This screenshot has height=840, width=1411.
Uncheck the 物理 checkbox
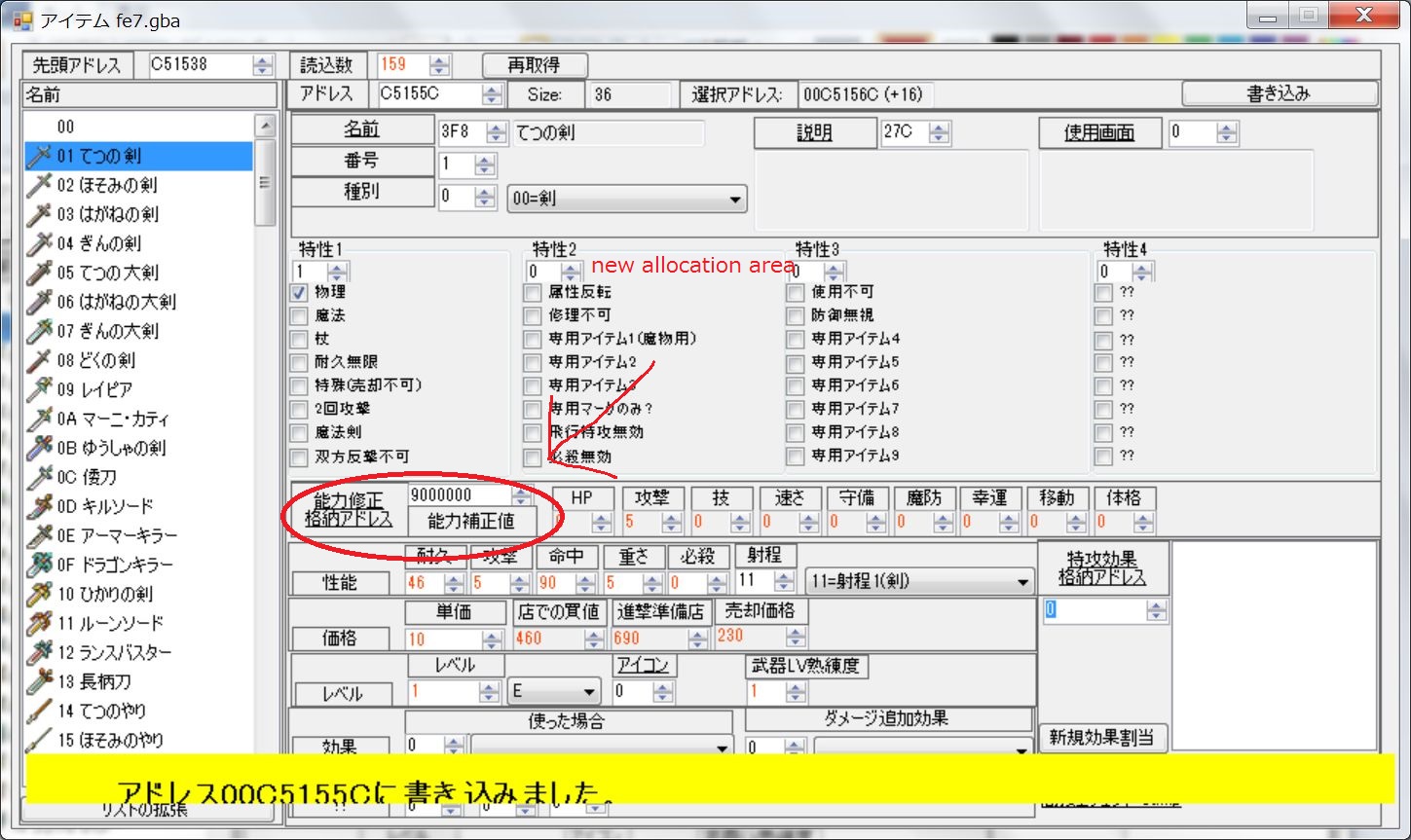point(299,292)
